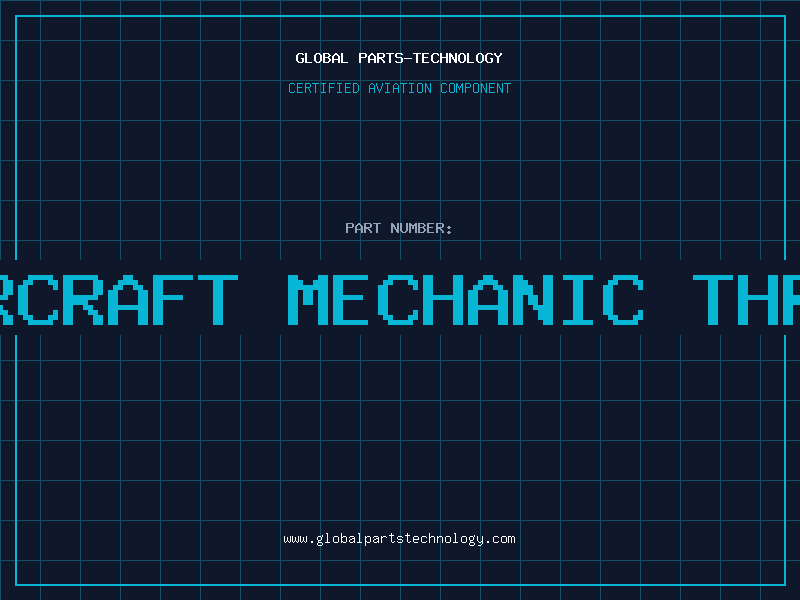Click the large 'MECHANIC' scrolling text

[x=465, y=300]
